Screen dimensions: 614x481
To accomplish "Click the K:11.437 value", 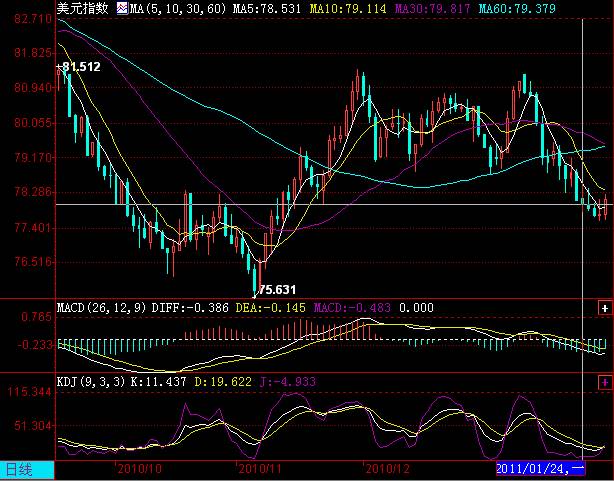I will tap(159, 382).
